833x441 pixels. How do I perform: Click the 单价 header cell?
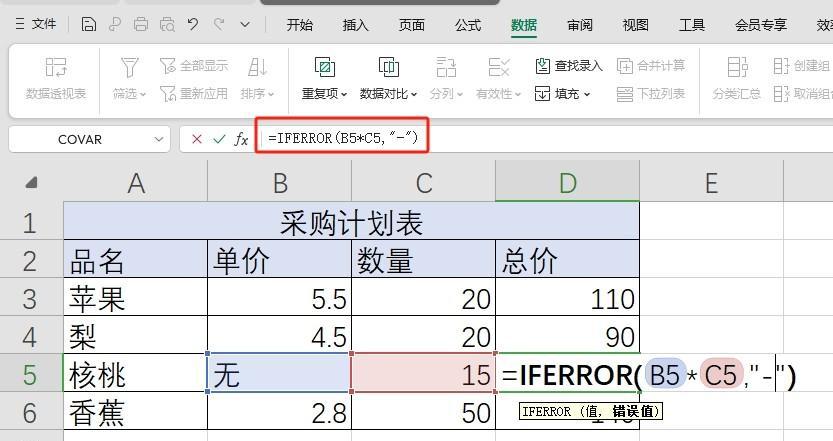point(279,259)
